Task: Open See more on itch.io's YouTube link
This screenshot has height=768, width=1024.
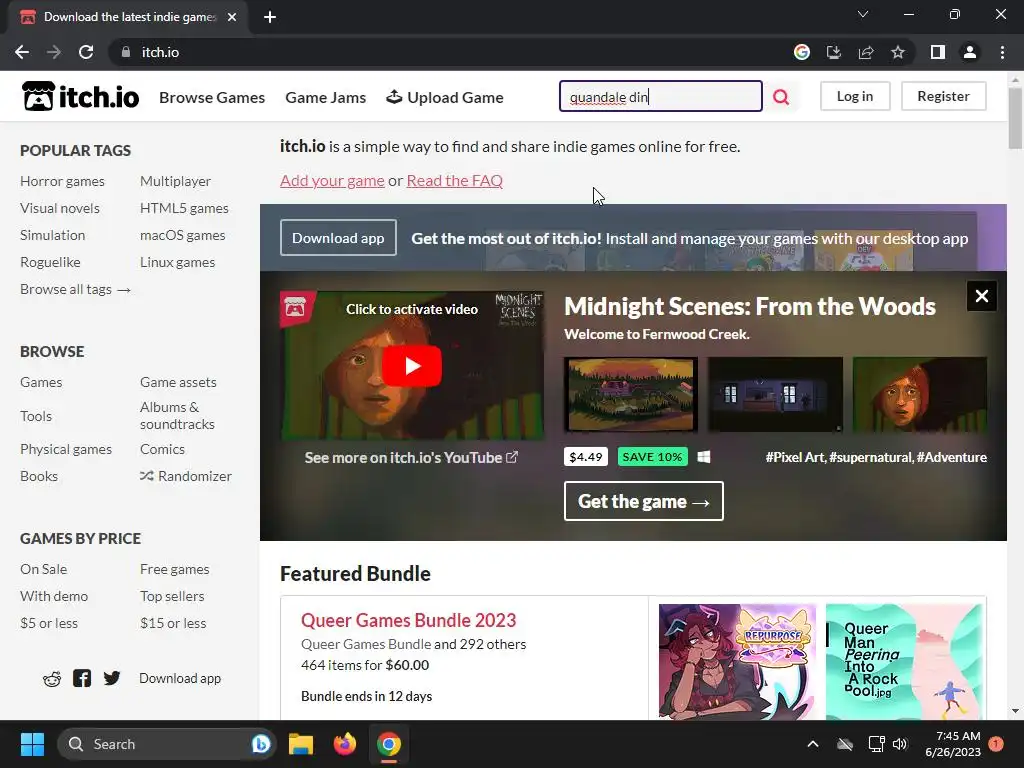Action: 411,457
